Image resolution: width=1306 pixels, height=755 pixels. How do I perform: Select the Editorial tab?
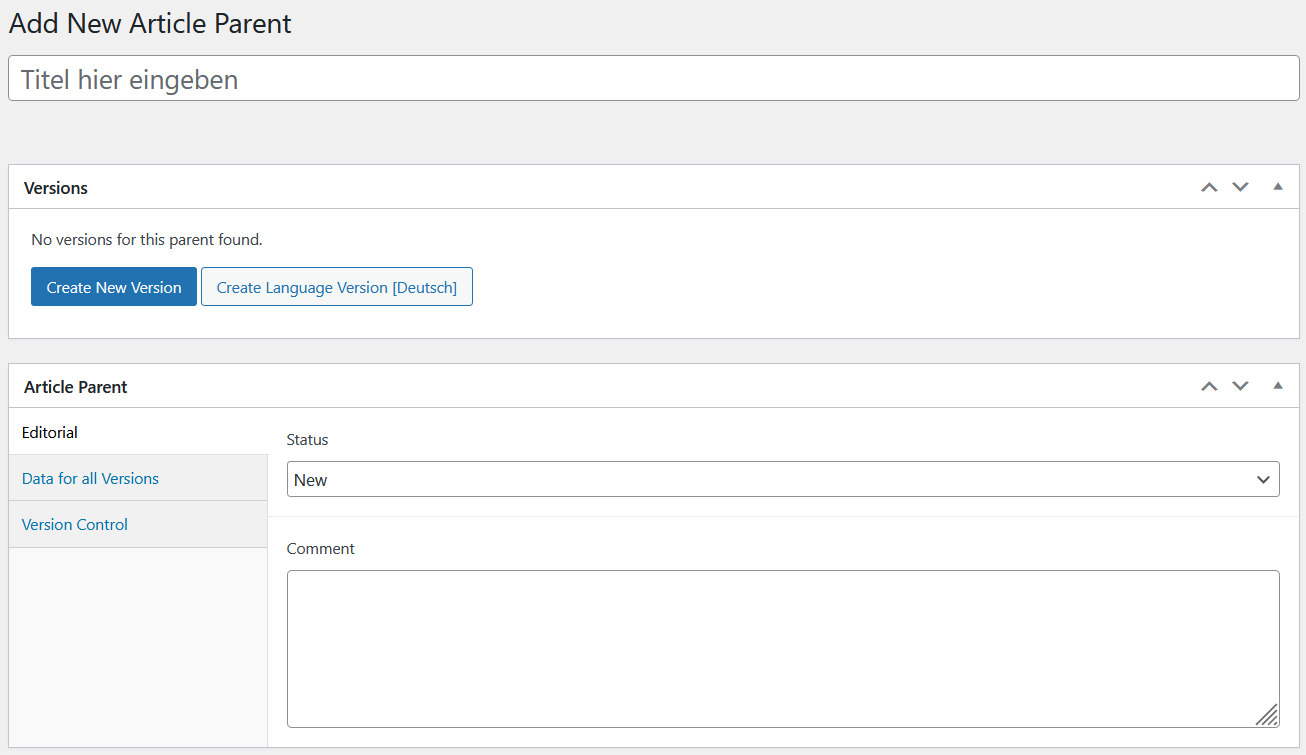(138, 432)
